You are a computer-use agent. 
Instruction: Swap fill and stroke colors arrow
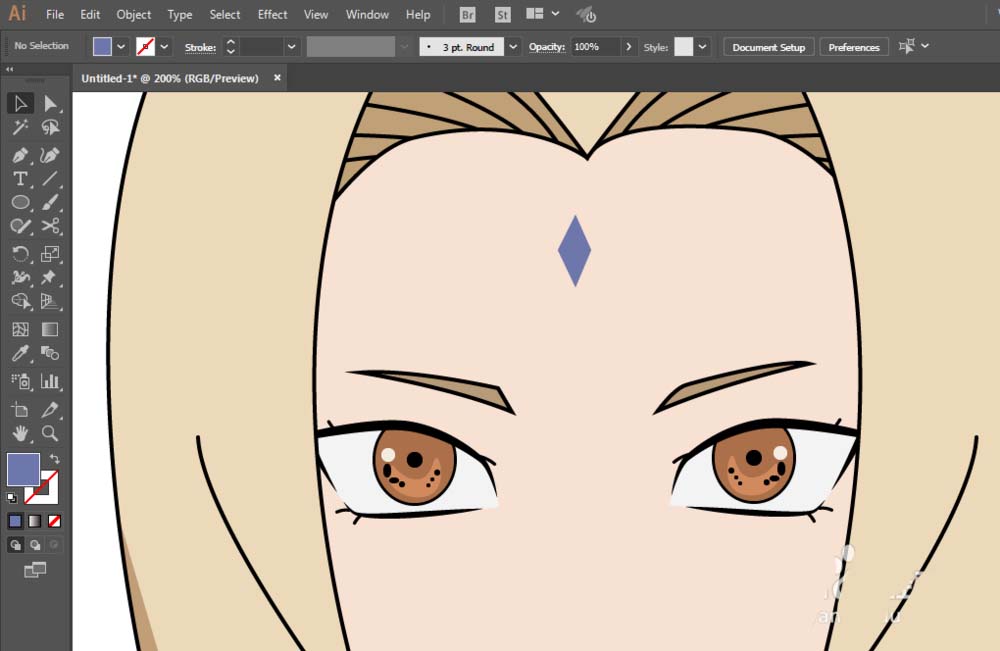point(55,458)
